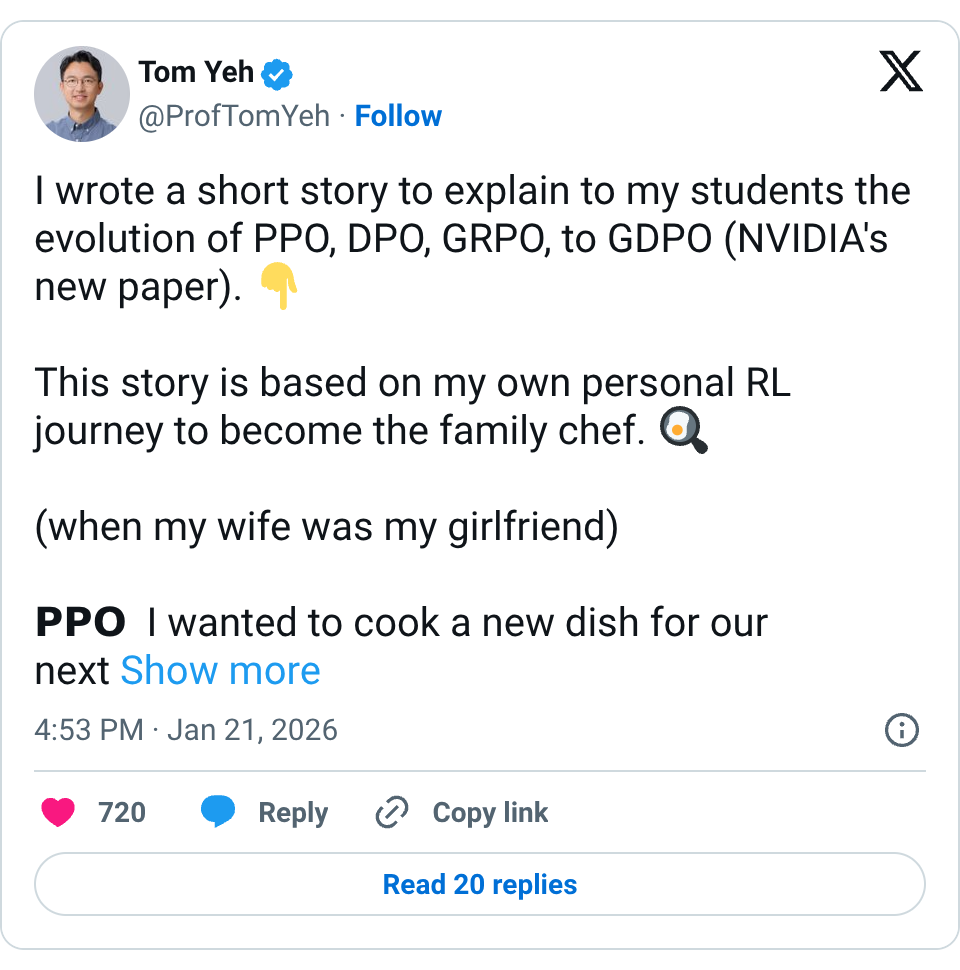Screen dimensions: 960x970
Task: Click the Tom Yeh display name
Action: click(x=196, y=72)
